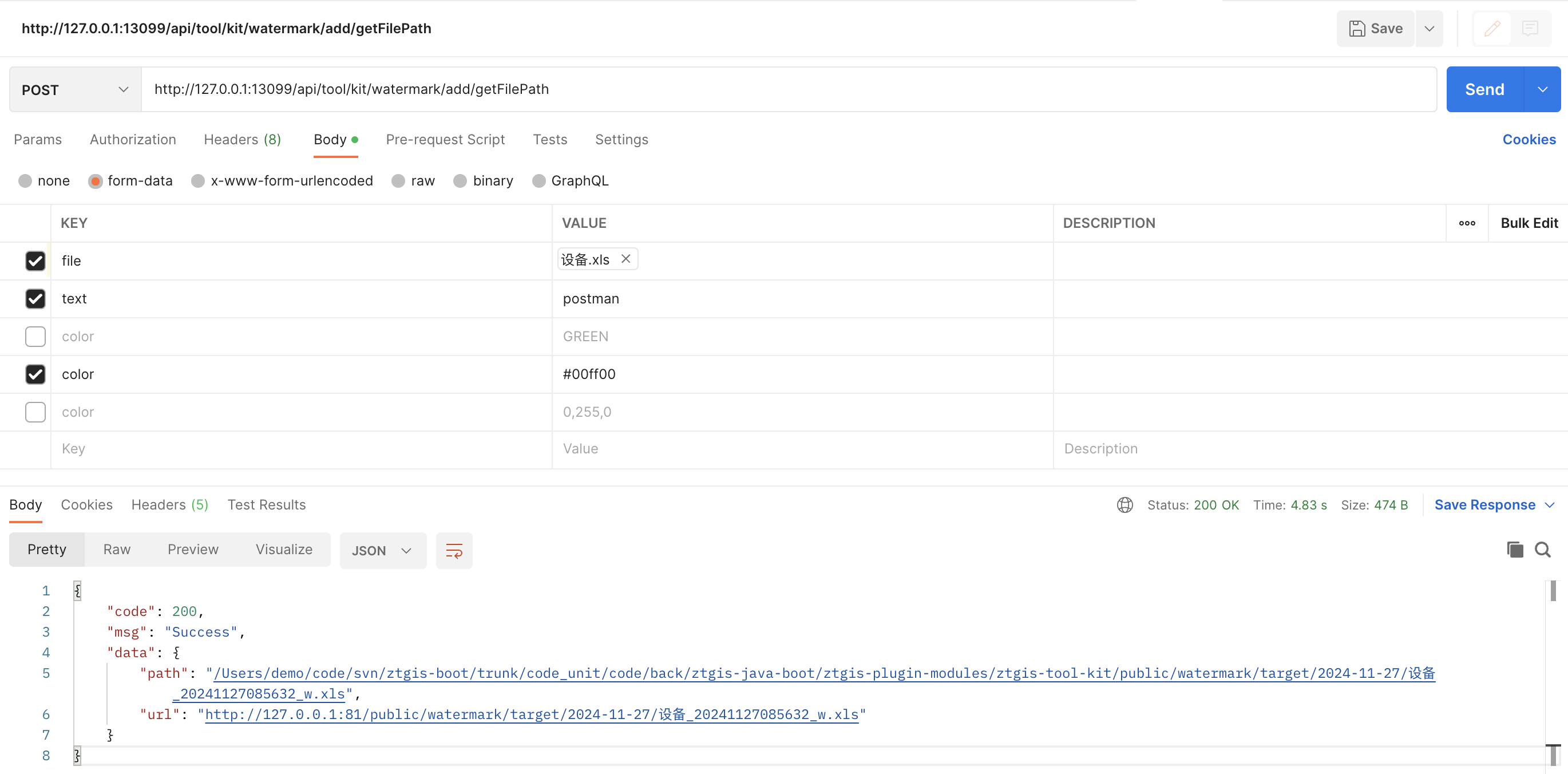This screenshot has height=774, width=1568.
Task: Copy the response with the copy icon
Action: 1514,549
